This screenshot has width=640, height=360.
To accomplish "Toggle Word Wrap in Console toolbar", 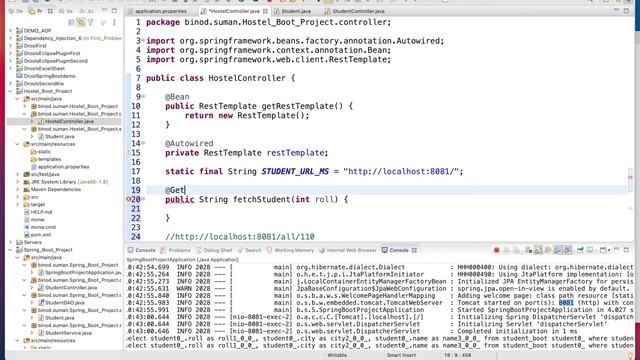I will tap(548, 250).
